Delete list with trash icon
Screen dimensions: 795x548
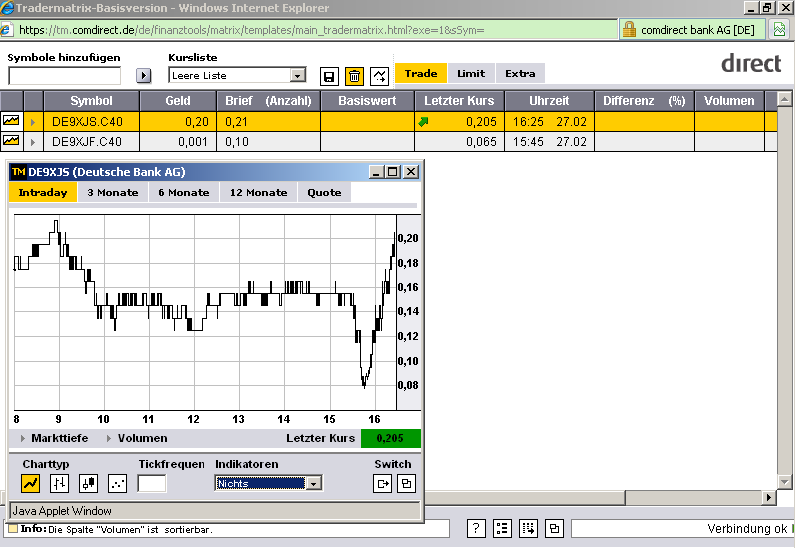coord(354,77)
